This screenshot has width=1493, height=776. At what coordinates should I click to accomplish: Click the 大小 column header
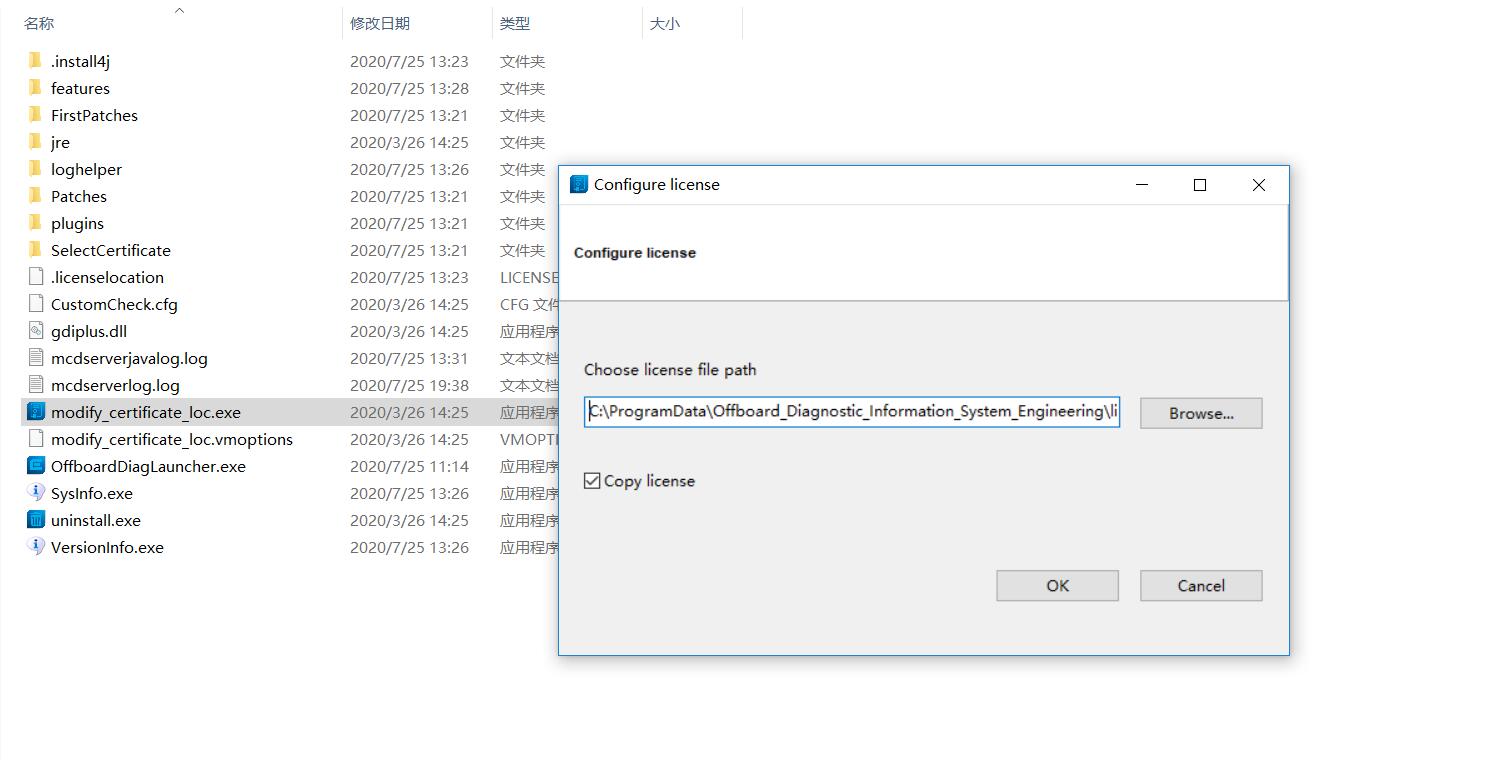[x=665, y=23]
